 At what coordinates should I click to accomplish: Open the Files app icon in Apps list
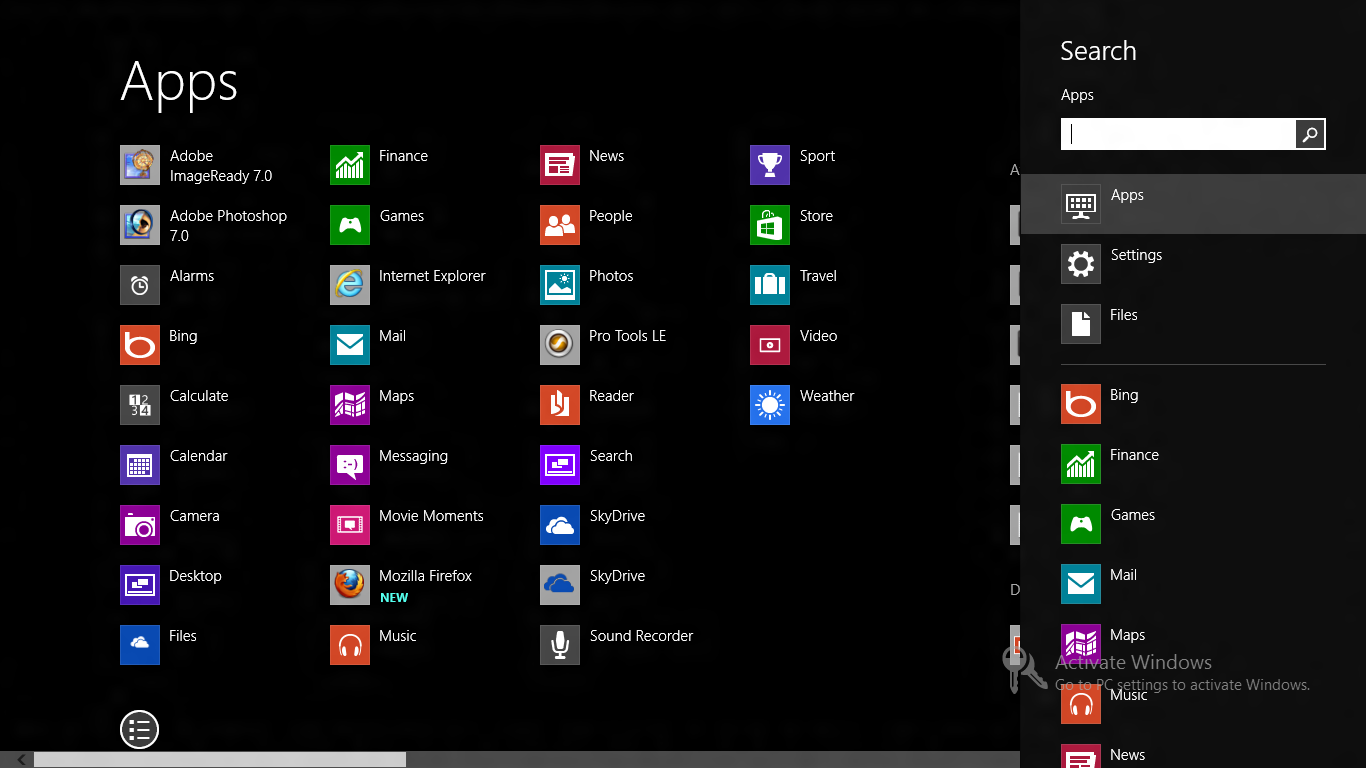(140, 645)
